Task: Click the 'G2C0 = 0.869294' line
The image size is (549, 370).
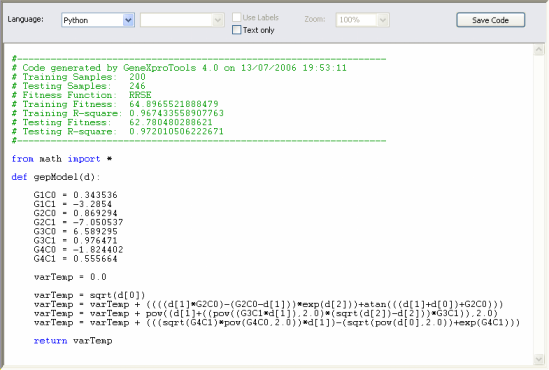Action: click(x=76, y=213)
